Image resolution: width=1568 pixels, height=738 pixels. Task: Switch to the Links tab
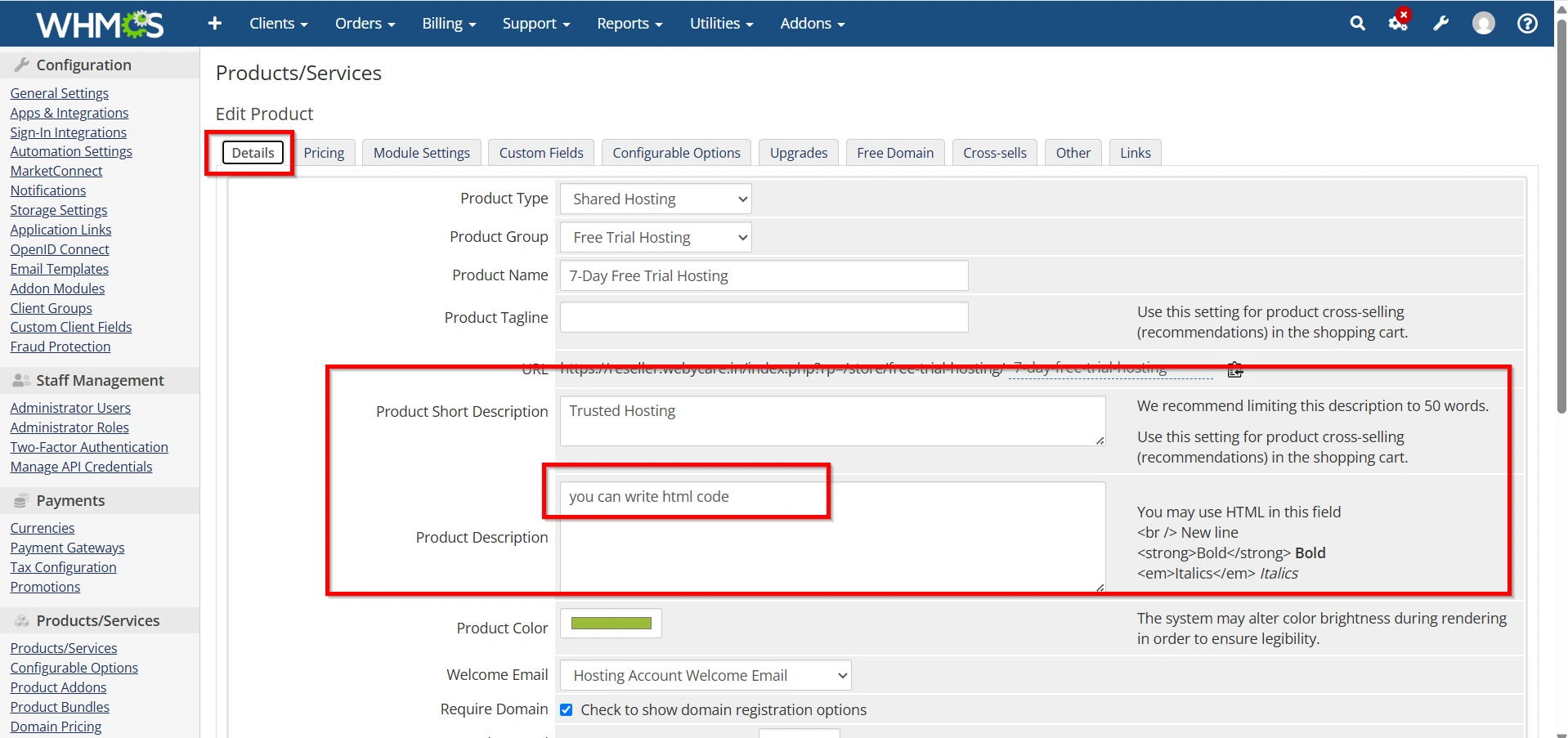click(x=1135, y=153)
